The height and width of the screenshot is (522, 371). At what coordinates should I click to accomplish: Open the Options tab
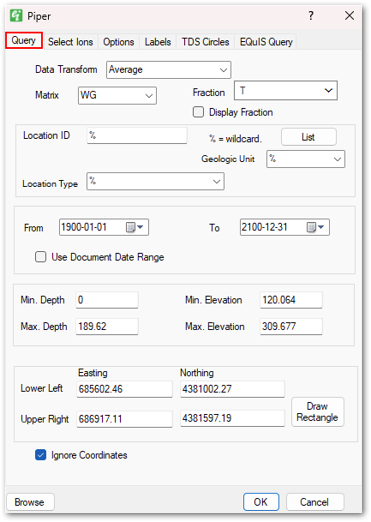118,42
